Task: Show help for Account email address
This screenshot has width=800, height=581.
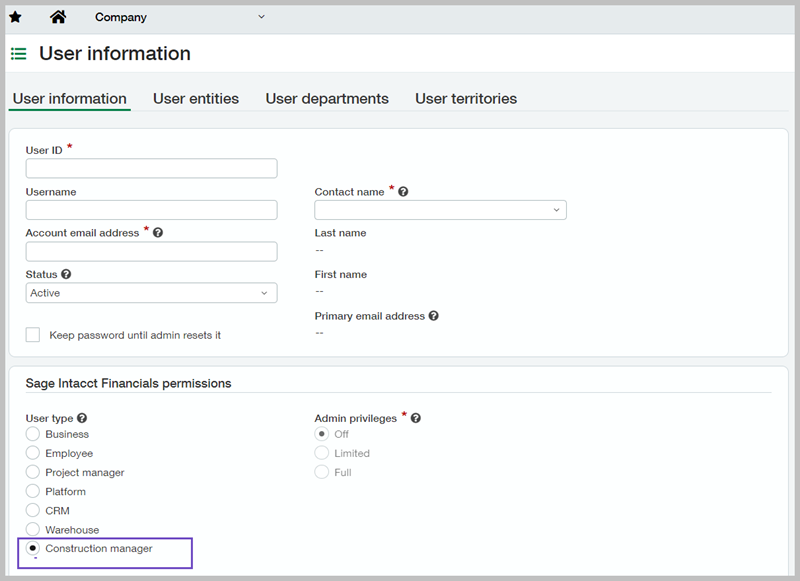Action: (x=158, y=233)
